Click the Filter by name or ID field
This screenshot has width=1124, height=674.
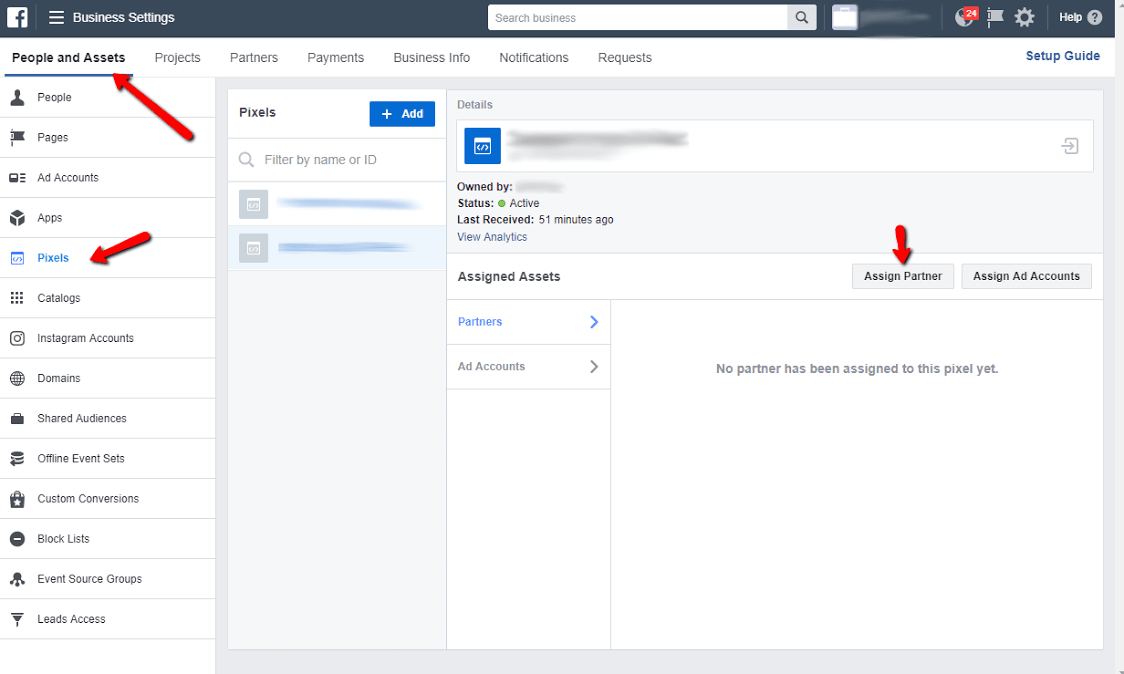340,160
